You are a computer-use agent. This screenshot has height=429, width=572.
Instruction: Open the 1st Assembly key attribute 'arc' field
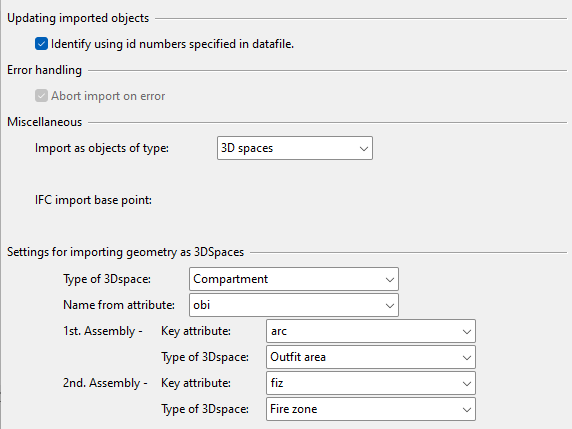(371, 331)
